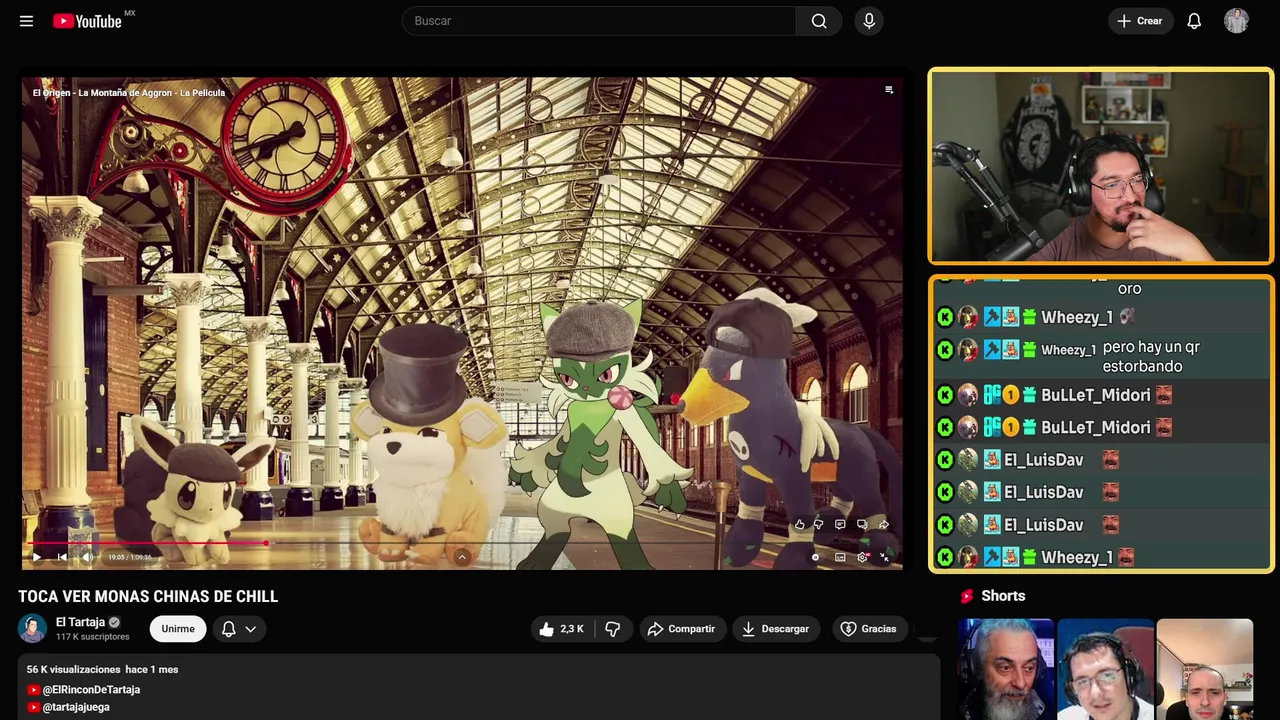
Task: Open the first Shorts thumbnail with bearded man
Action: (1006, 669)
